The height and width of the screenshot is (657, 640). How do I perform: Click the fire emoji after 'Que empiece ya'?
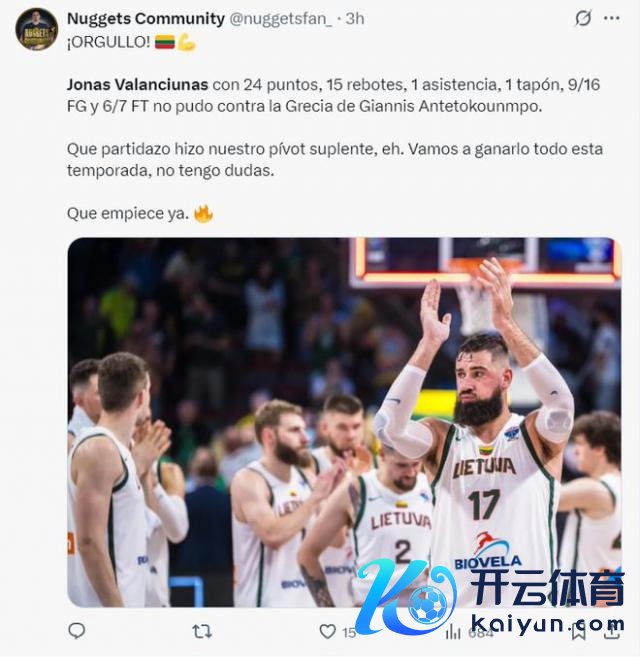pos(203,214)
